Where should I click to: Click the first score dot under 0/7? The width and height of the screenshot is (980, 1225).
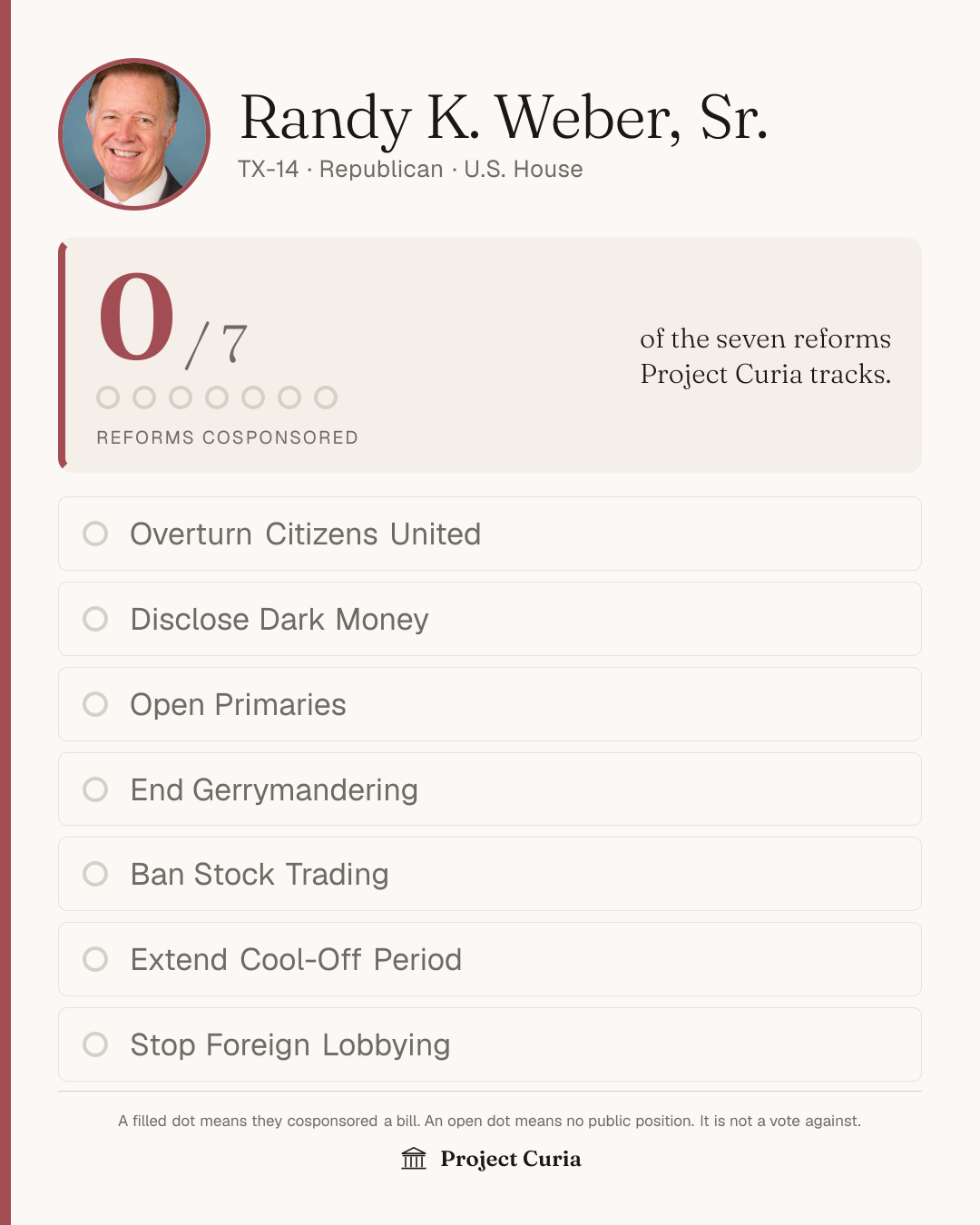click(108, 397)
